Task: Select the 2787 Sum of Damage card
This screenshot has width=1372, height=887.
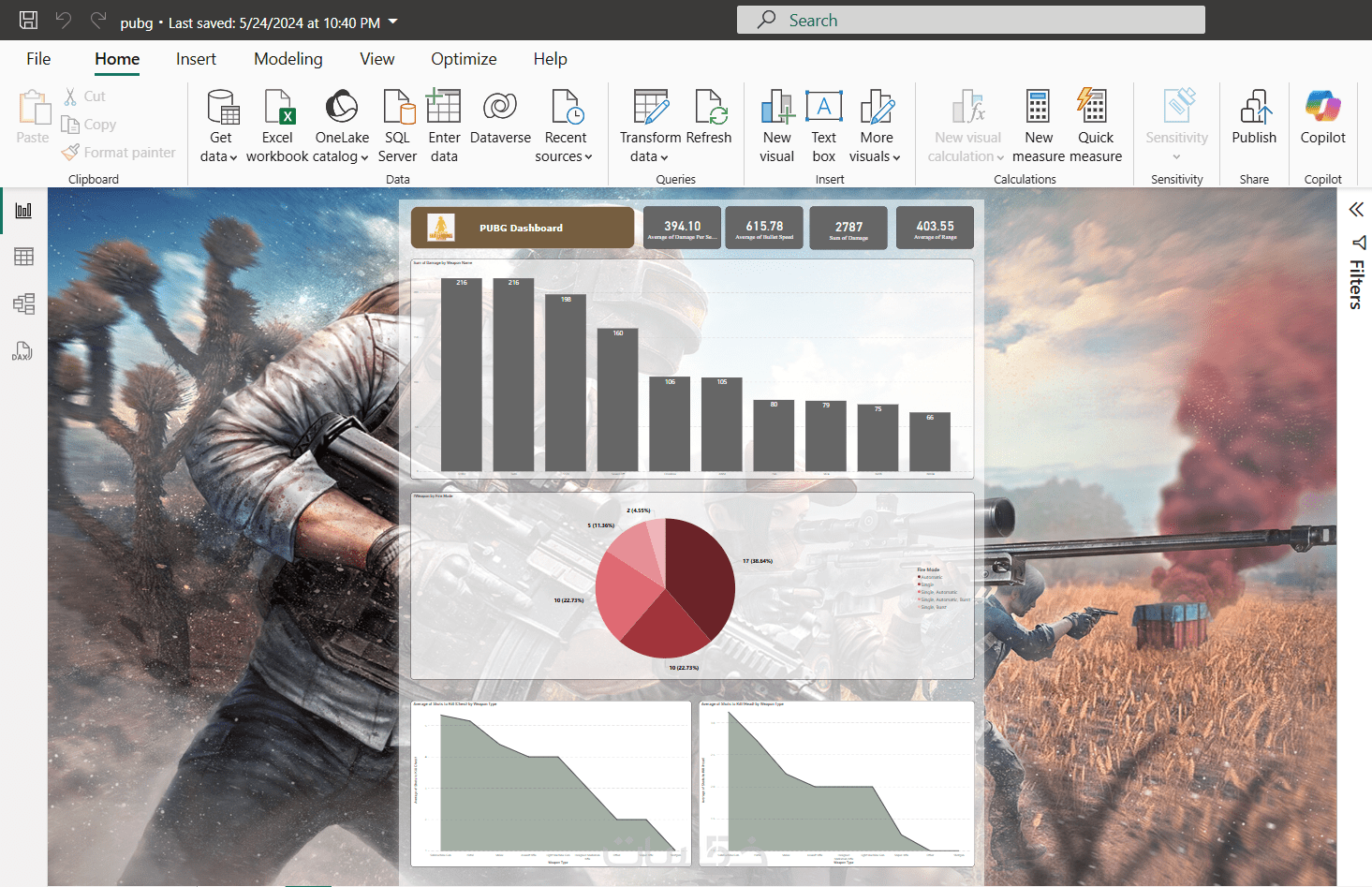Action: click(848, 228)
